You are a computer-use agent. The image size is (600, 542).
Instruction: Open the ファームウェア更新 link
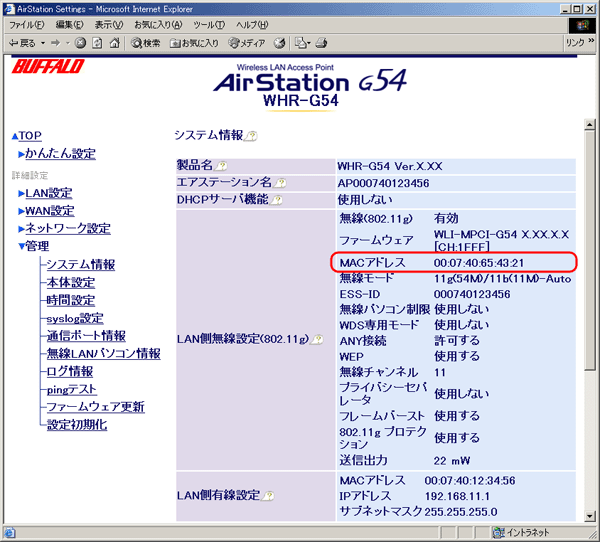click(95, 407)
